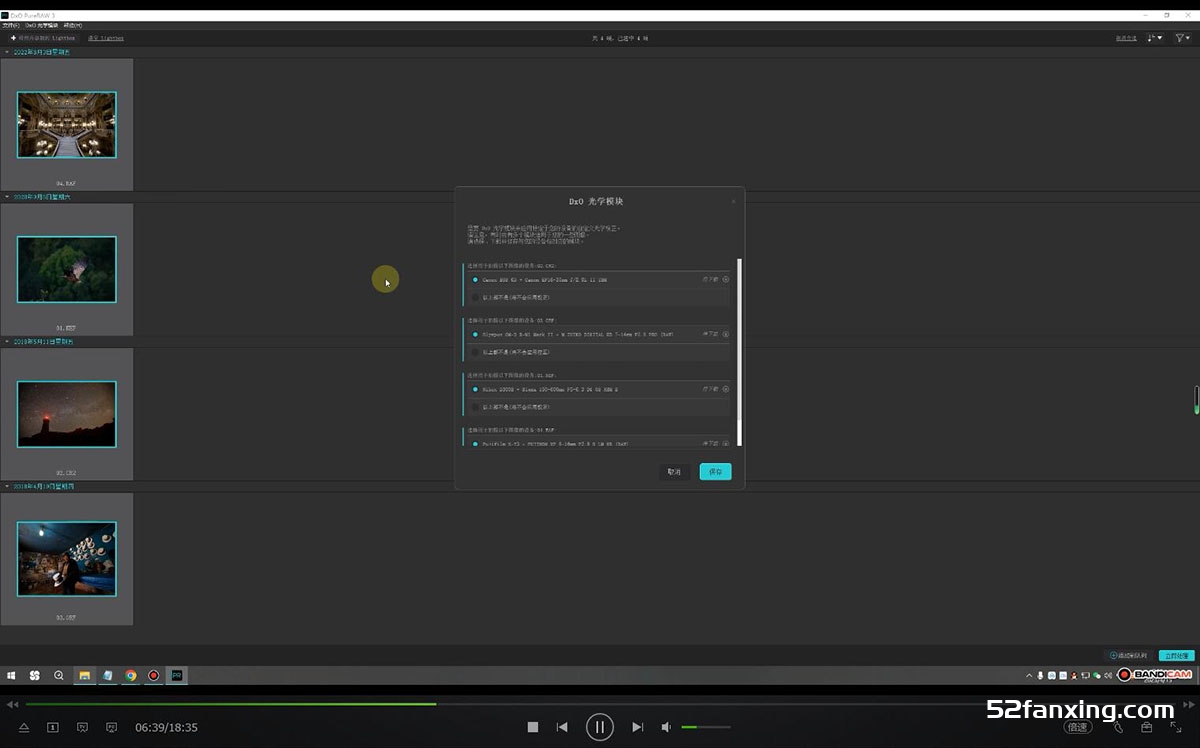Viewport: 1200px width, 748px height.
Task: Expand the system tray hidden icons arrow
Action: (x=1029, y=675)
